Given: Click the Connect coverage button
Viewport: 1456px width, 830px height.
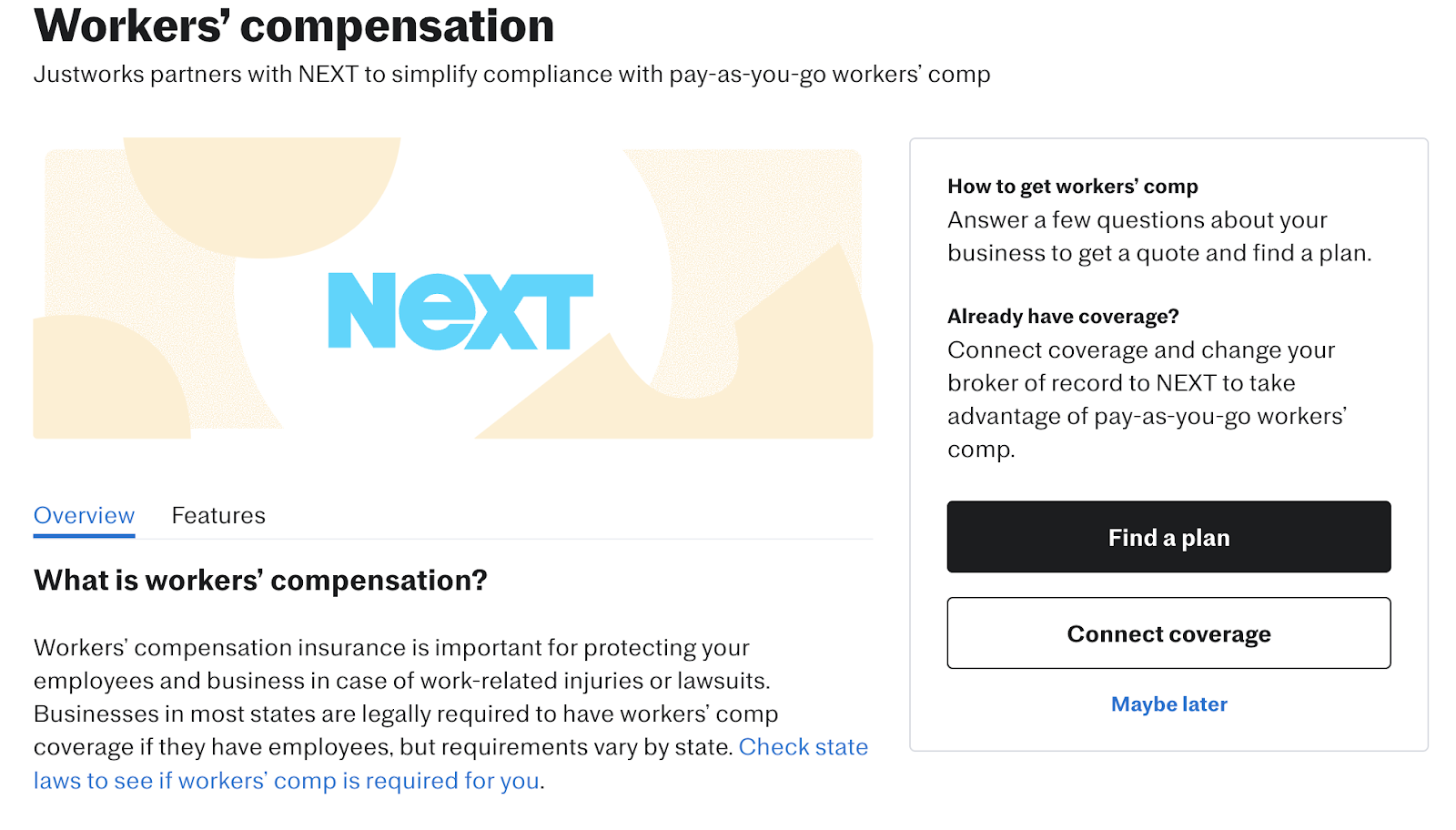Looking at the screenshot, I should (x=1168, y=633).
